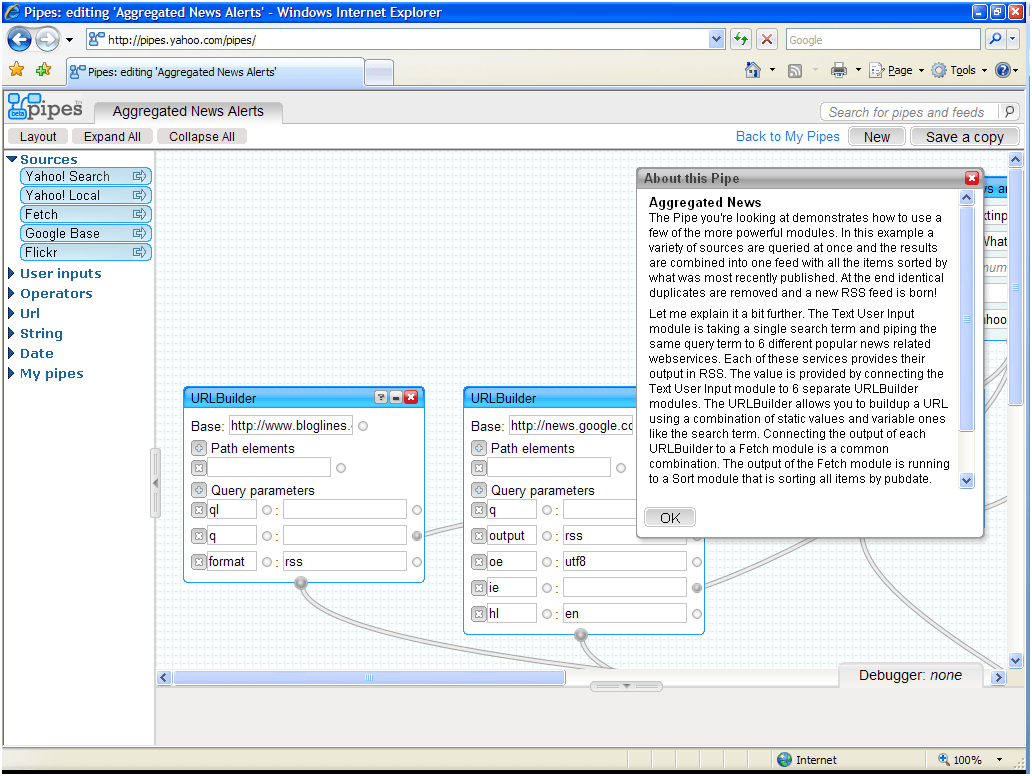
Task: Close the bloglines URLBuilder module
Action: [411, 398]
